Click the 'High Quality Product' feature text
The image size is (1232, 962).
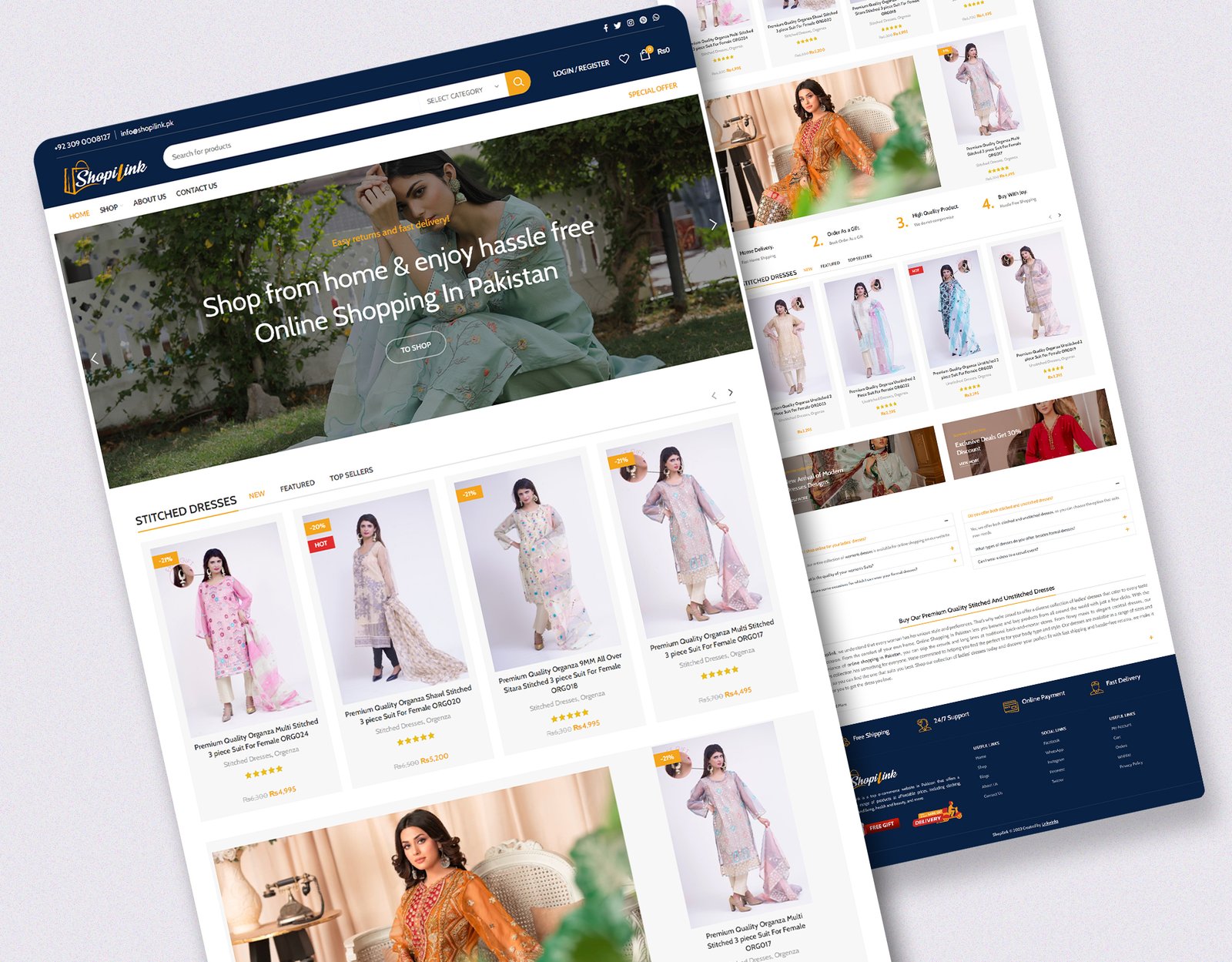tap(935, 210)
